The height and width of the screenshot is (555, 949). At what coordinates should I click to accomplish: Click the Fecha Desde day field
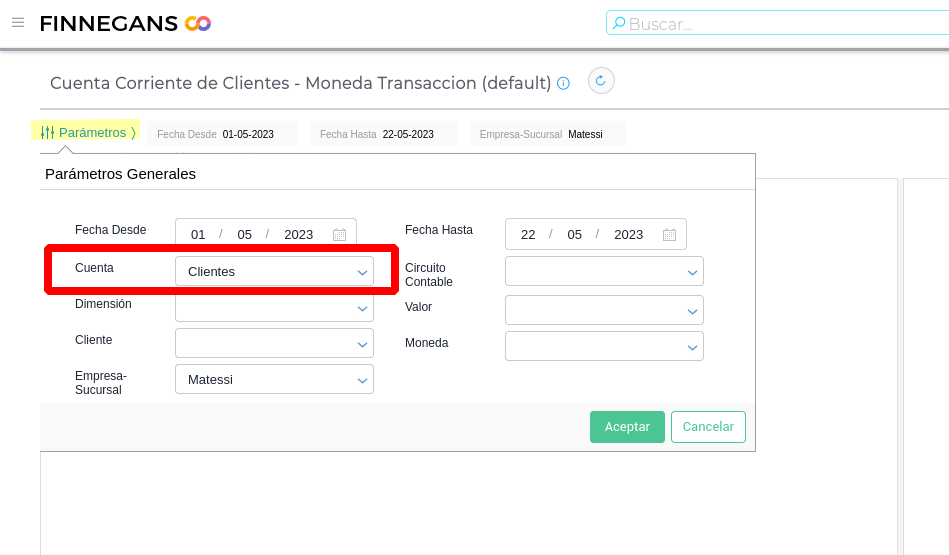[198, 235]
